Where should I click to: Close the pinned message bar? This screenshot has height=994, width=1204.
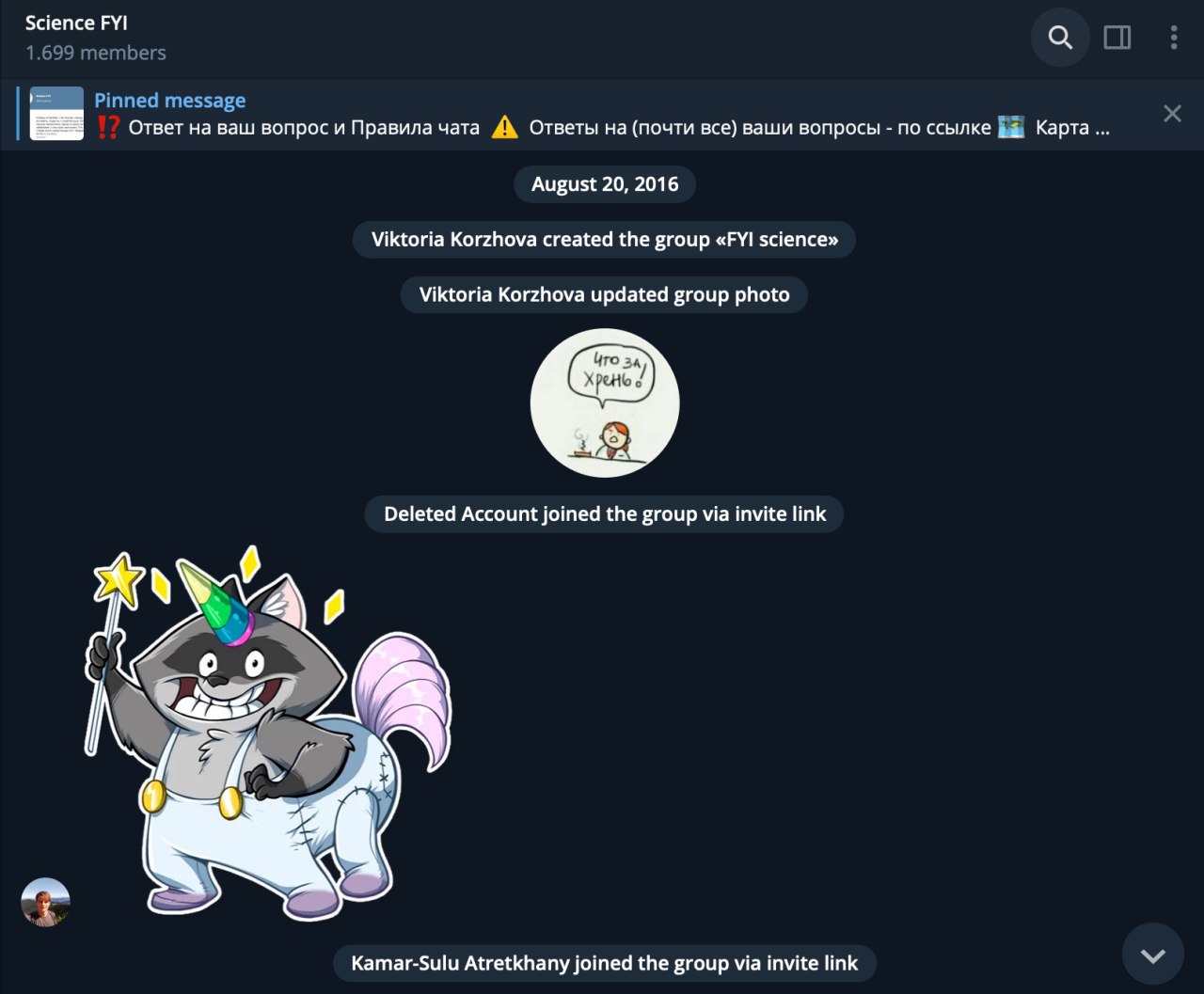(1172, 114)
